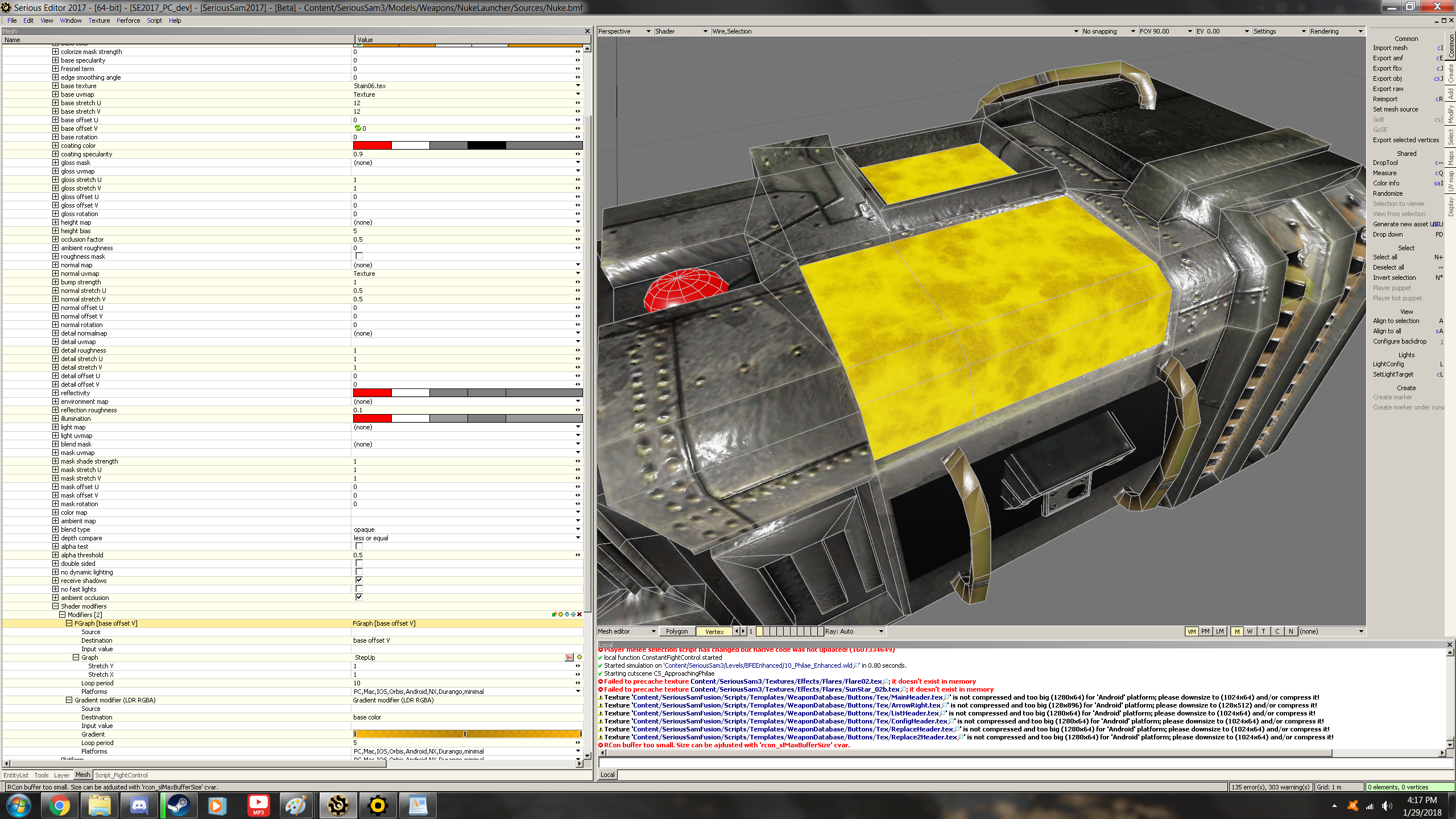Switch to the EntityList tab
Screen dimensions: 1456x819
(16, 775)
